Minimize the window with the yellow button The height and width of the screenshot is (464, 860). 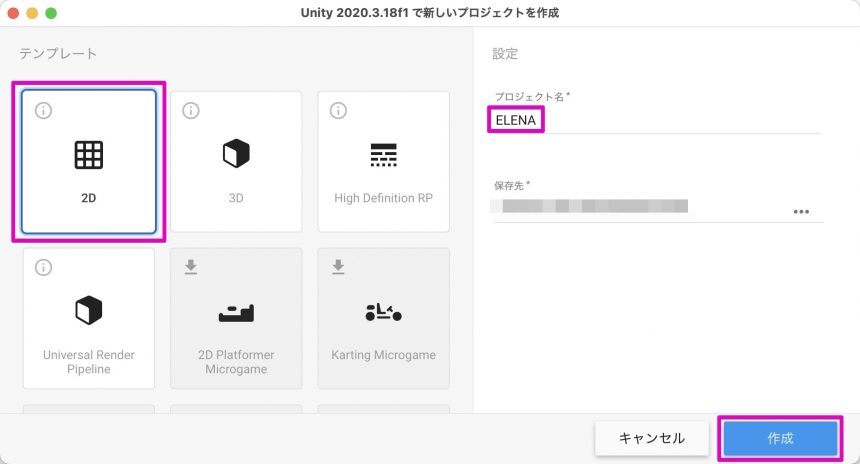[x=32, y=13]
